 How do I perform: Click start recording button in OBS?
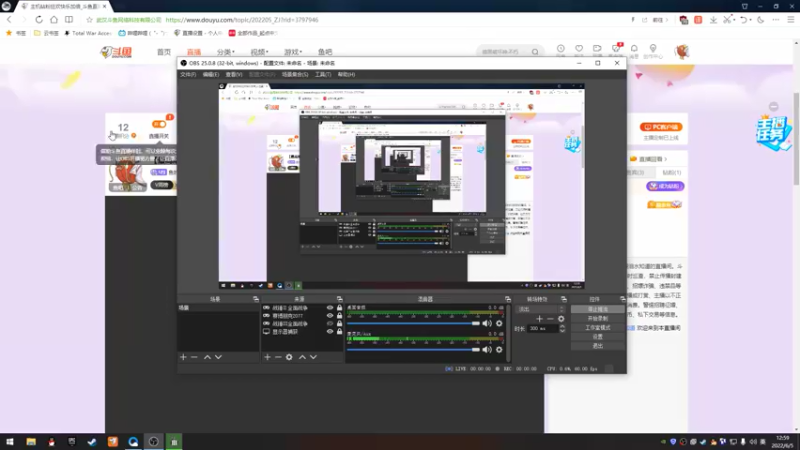(597, 318)
